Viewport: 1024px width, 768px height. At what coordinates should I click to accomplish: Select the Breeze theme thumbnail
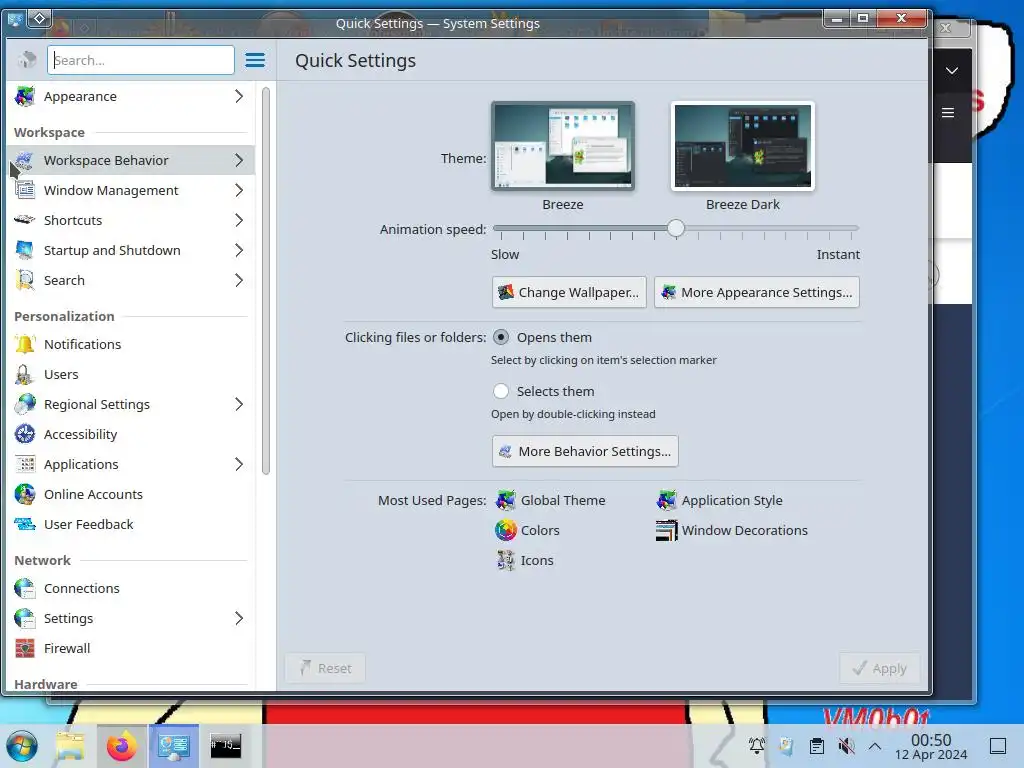click(563, 146)
